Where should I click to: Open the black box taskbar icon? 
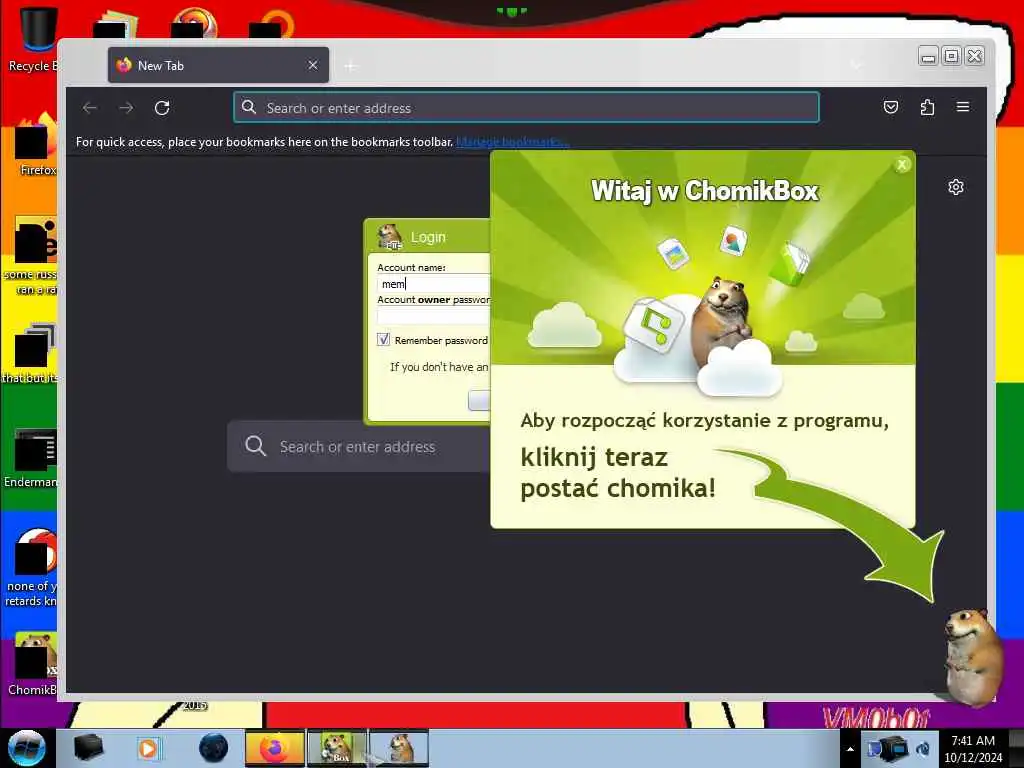pyautogui.click(x=88, y=748)
